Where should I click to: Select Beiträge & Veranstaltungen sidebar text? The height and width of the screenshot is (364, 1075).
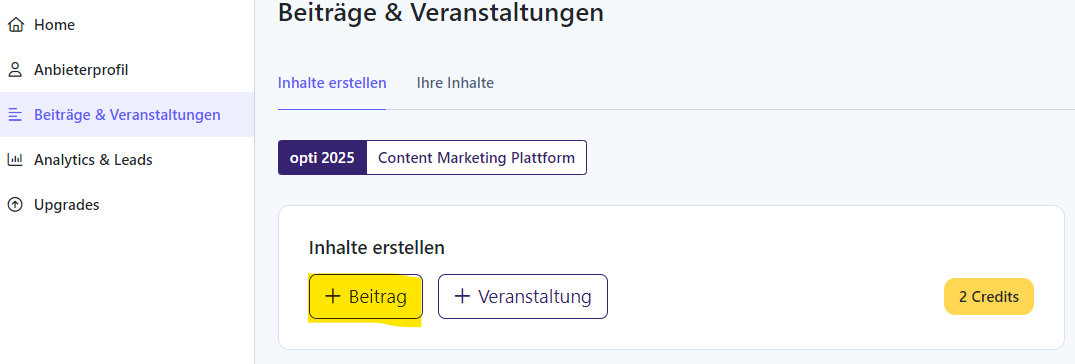(x=128, y=114)
